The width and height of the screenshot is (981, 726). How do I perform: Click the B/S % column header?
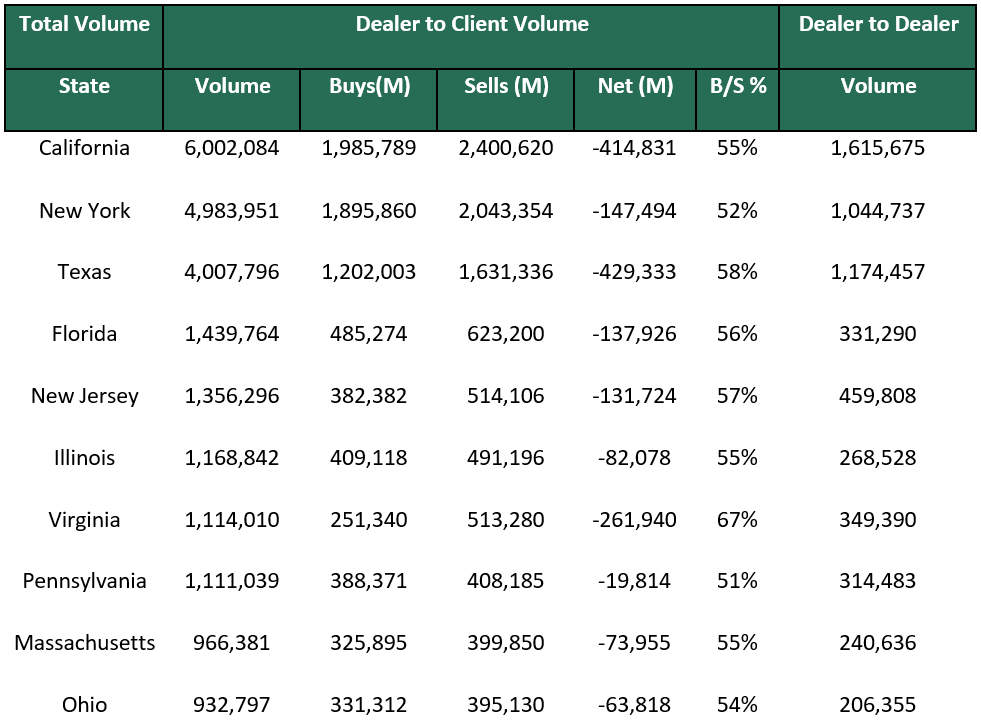(737, 86)
